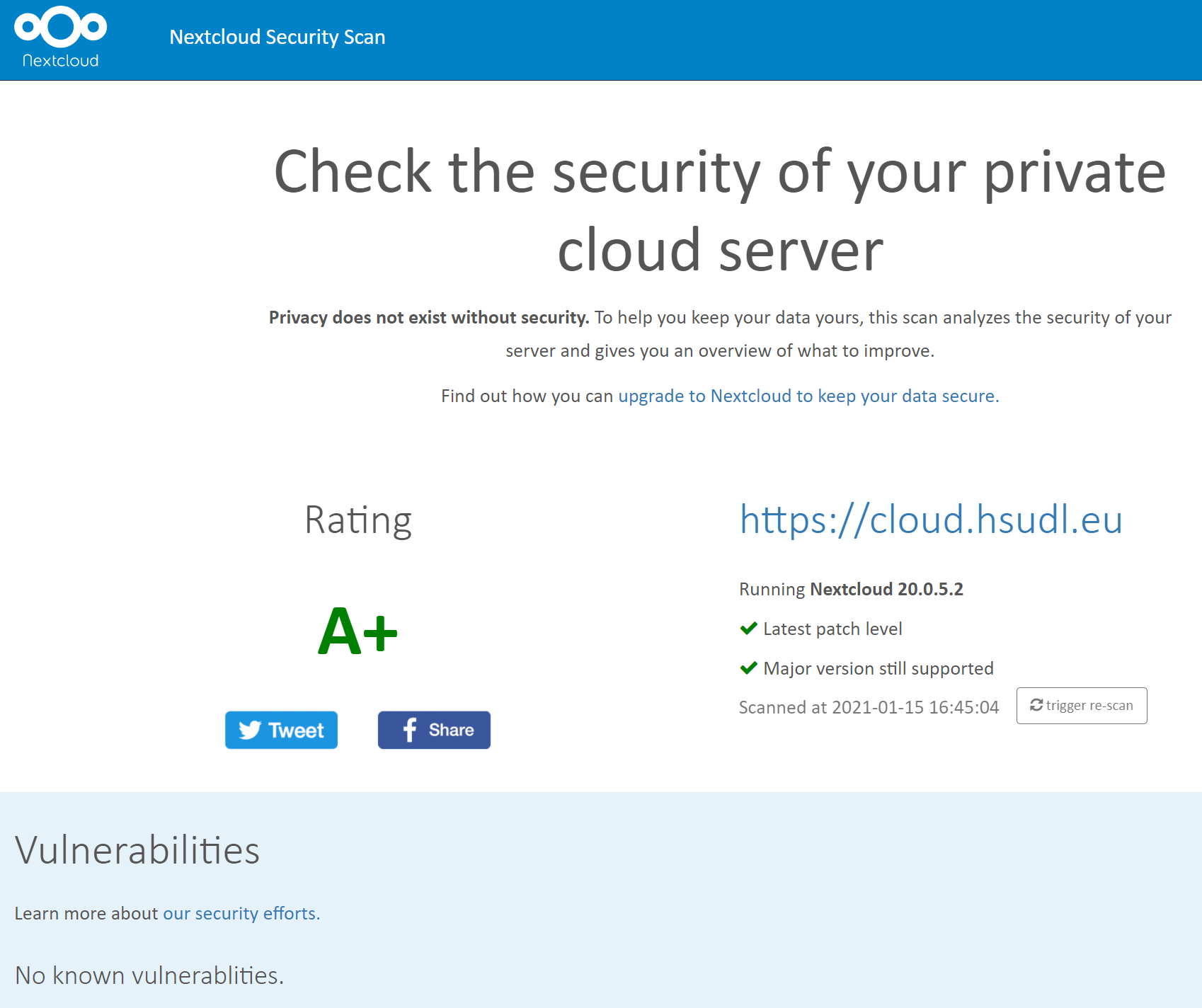Click the Nextcloud wordmark under the logo
This screenshot has height=1008, width=1202.
tap(61, 61)
